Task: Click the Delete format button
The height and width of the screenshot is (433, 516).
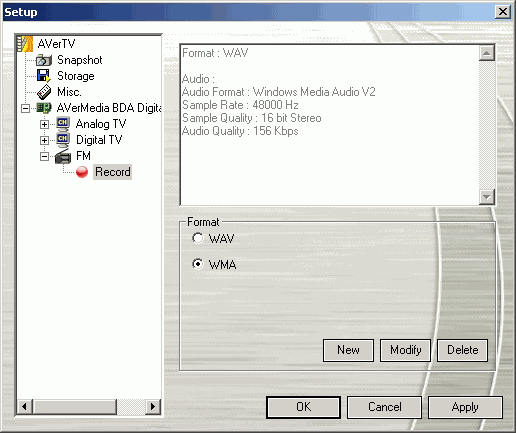Action: 462,350
